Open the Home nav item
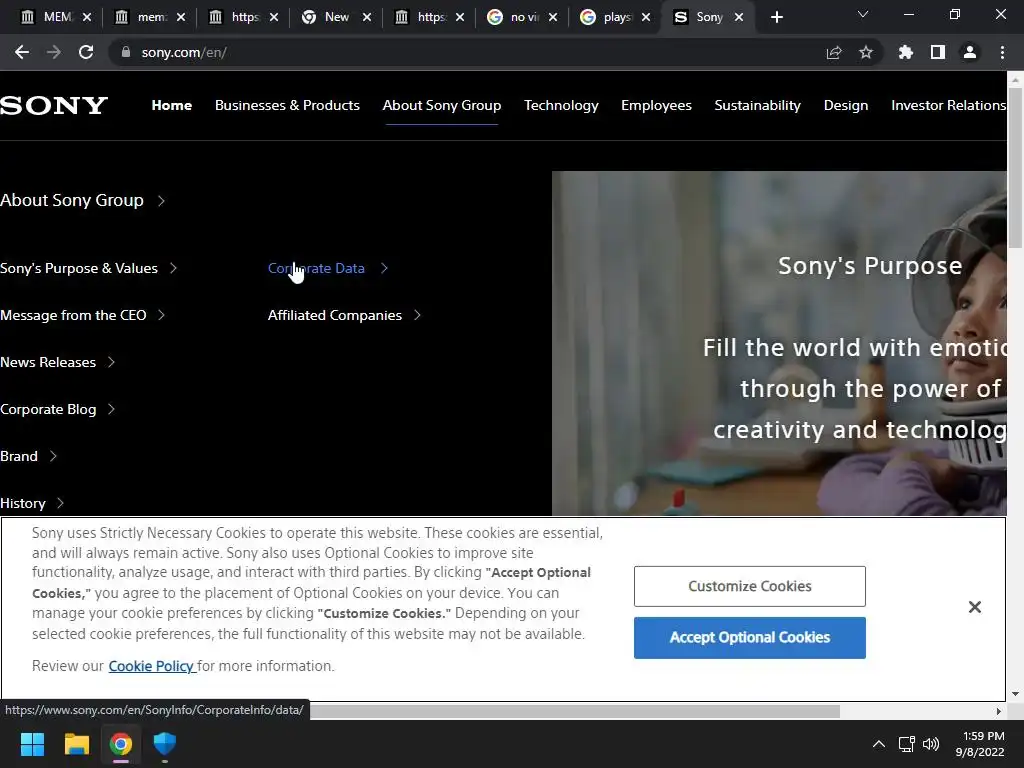This screenshot has width=1024, height=768. point(172,105)
